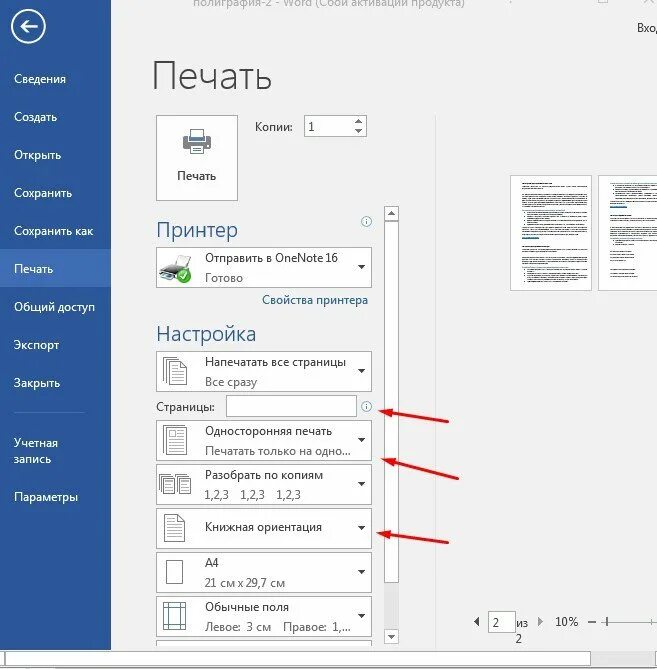The width and height of the screenshot is (657, 669).
Task: Open the Обычные поля margins dropdown
Action: [264, 617]
